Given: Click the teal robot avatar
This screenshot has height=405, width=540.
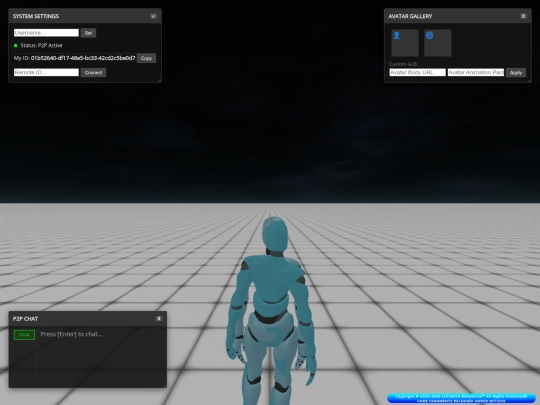Looking at the screenshot, I should [x=271, y=310].
